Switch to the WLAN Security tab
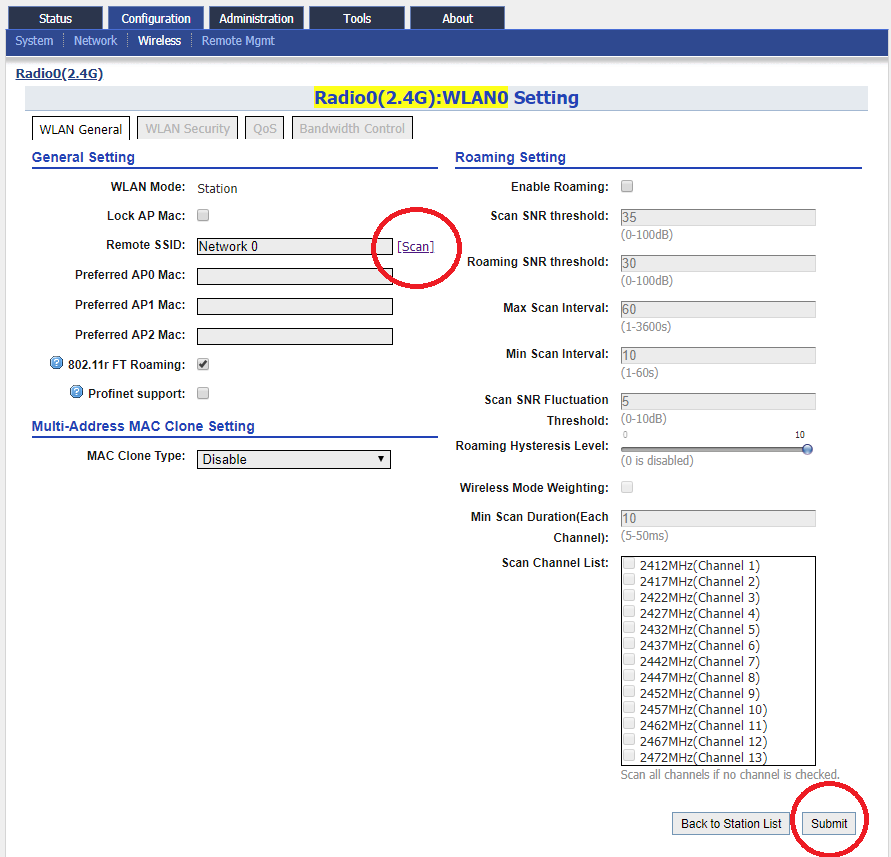This screenshot has width=891, height=857. point(188,128)
